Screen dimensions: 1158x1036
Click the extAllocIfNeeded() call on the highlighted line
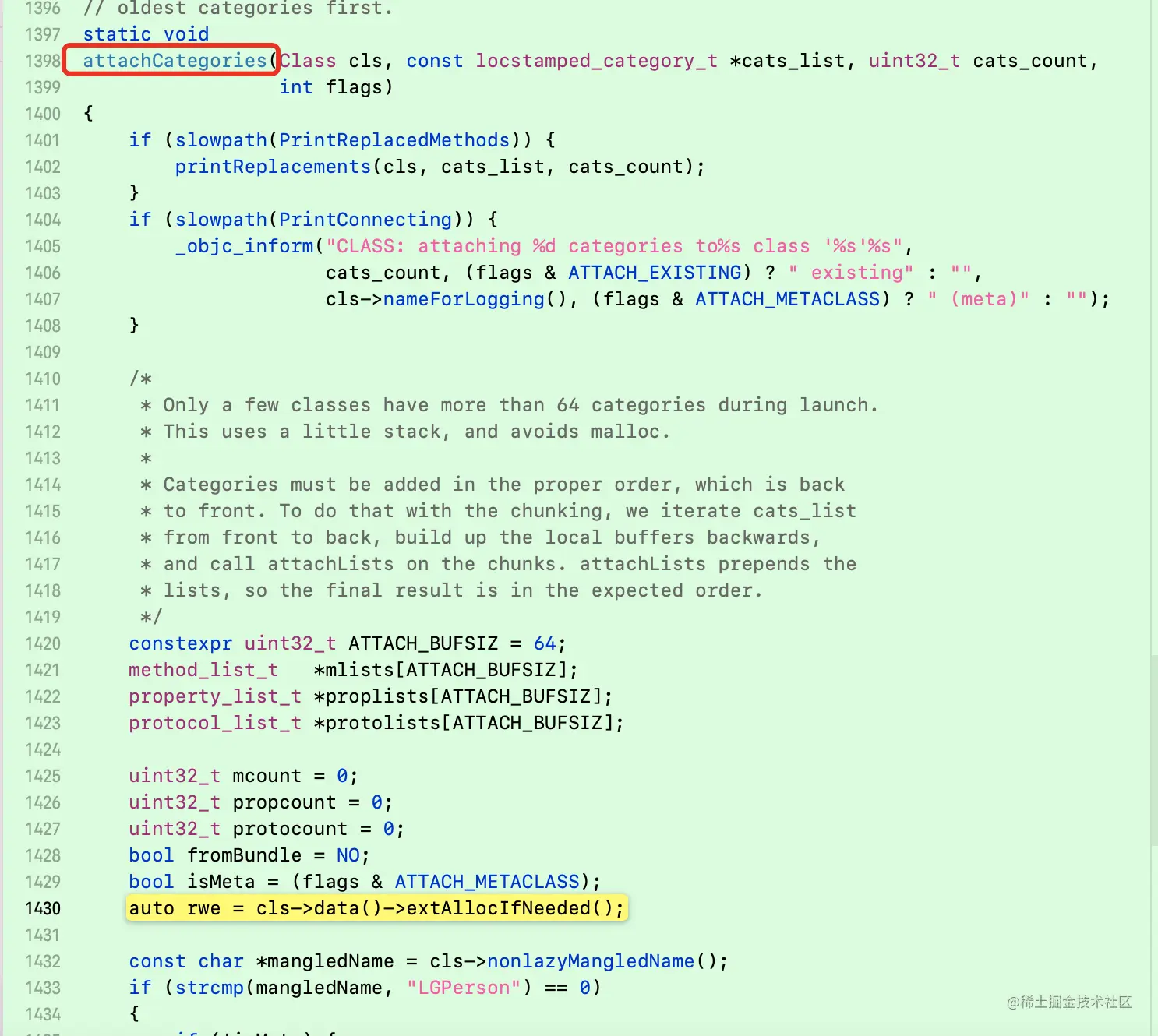click(515, 908)
